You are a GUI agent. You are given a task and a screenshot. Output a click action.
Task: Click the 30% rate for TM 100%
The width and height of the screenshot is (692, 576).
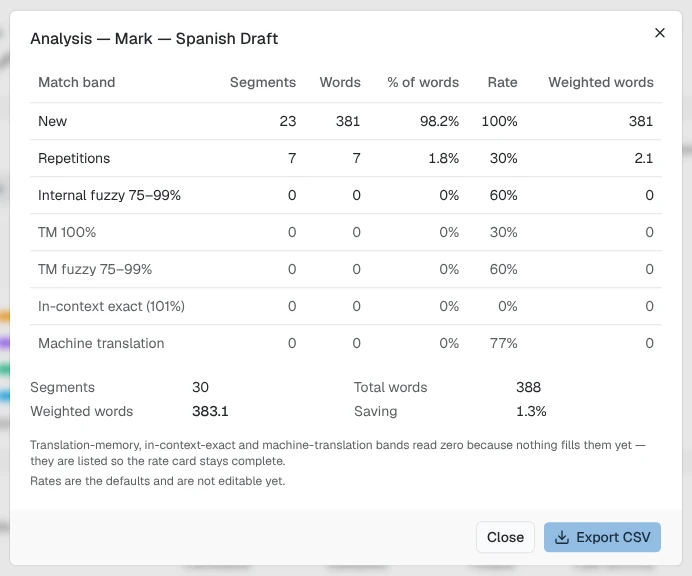pyautogui.click(x=504, y=232)
